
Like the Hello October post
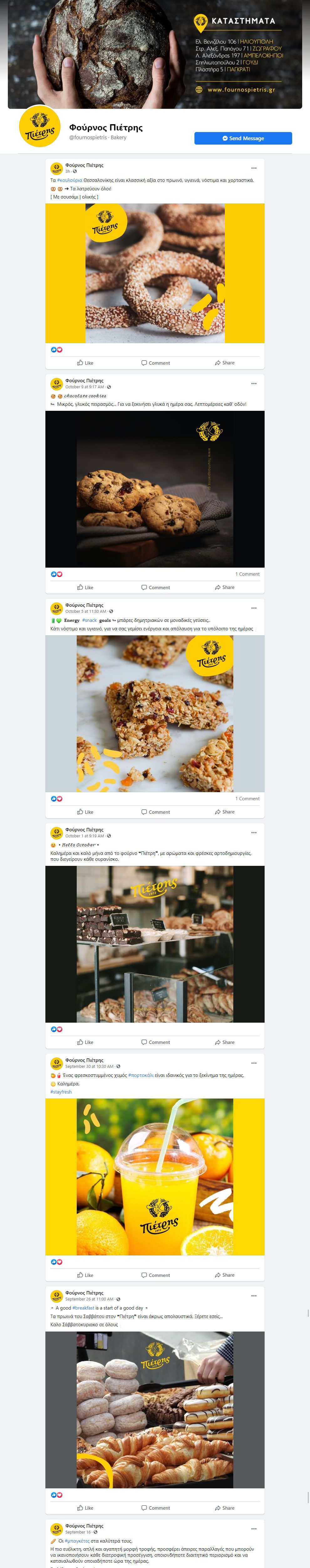click(85, 1042)
